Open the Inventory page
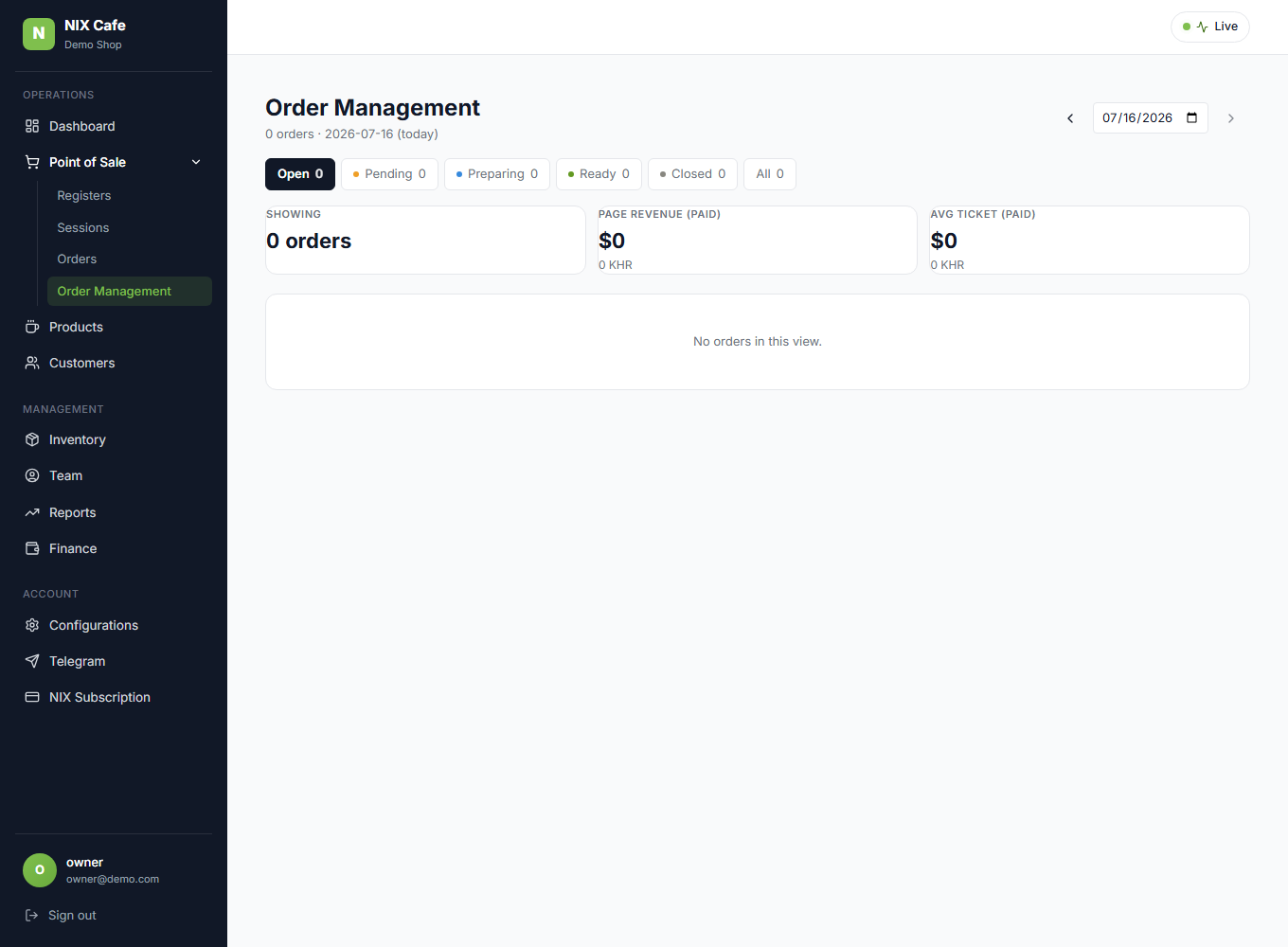Screen dimensions: 1288x947 114,439
